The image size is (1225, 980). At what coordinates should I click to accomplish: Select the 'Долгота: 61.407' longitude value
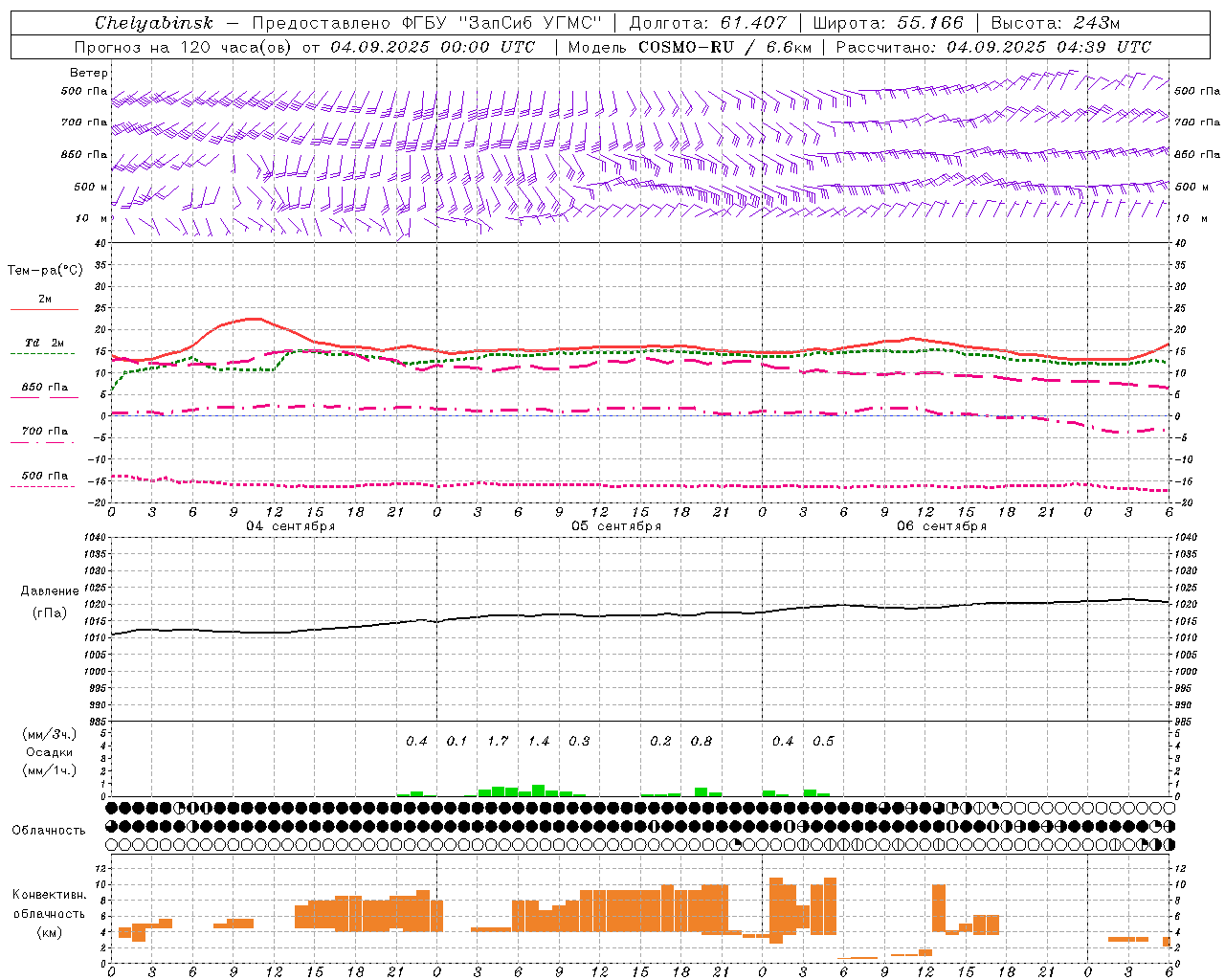[707, 23]
